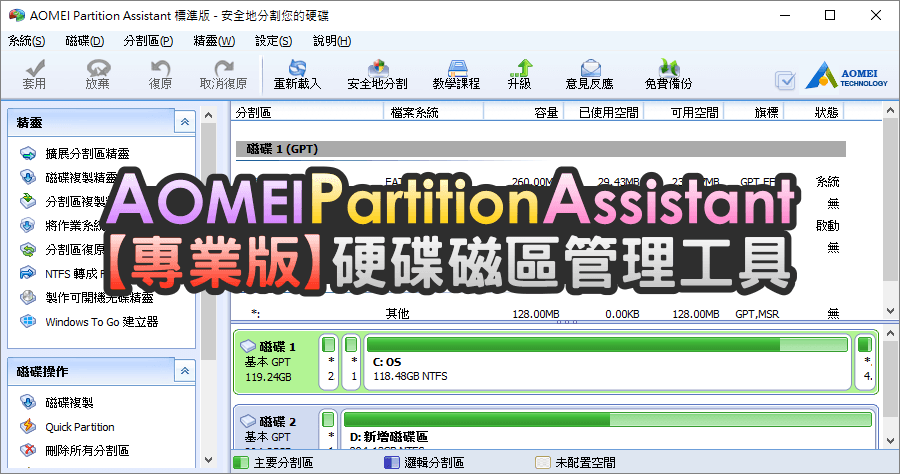900x474 pixels.
Task: Select small partition 1 block on 磁碟 1
Action: coord(351,363)
